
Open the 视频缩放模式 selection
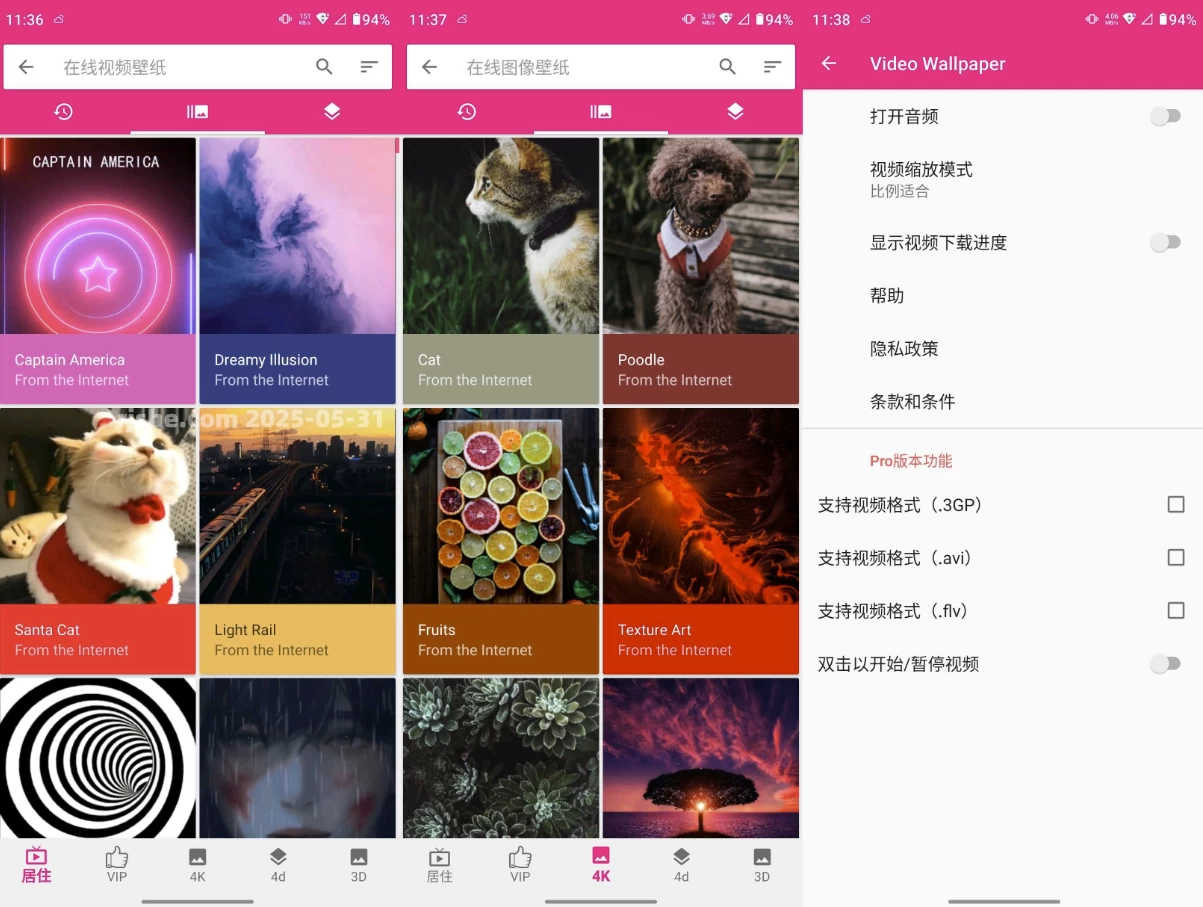[921, 179]
